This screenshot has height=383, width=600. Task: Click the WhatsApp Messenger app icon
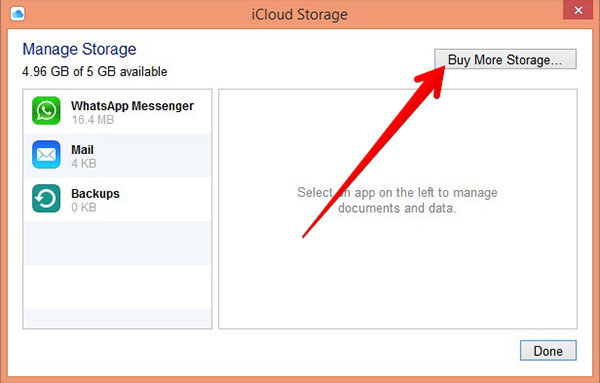click(x=46, y=111)
